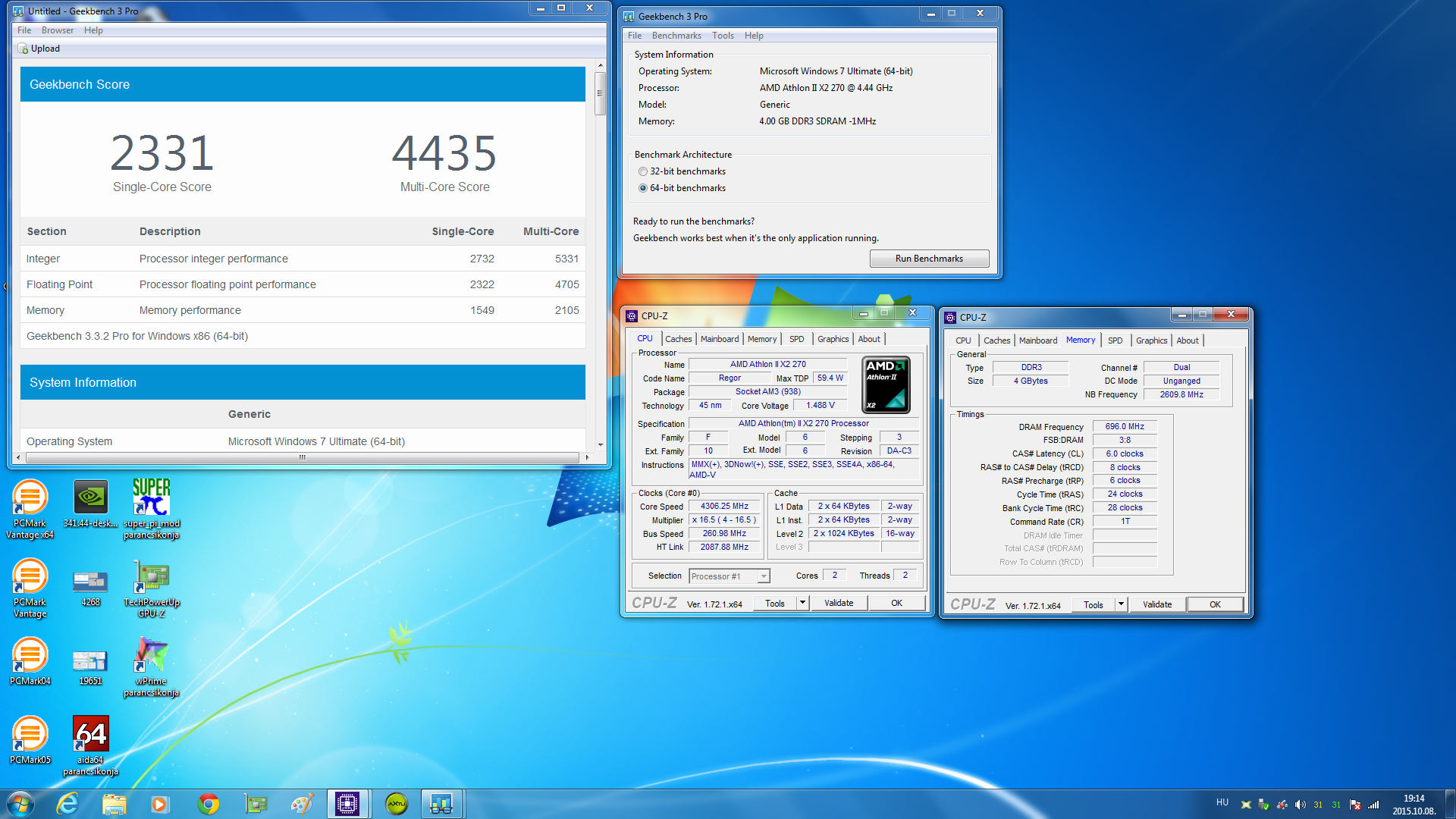Click the NB Frequency value 2609.8 MHz
The image size is (1456, 819).
[1181, 394]
